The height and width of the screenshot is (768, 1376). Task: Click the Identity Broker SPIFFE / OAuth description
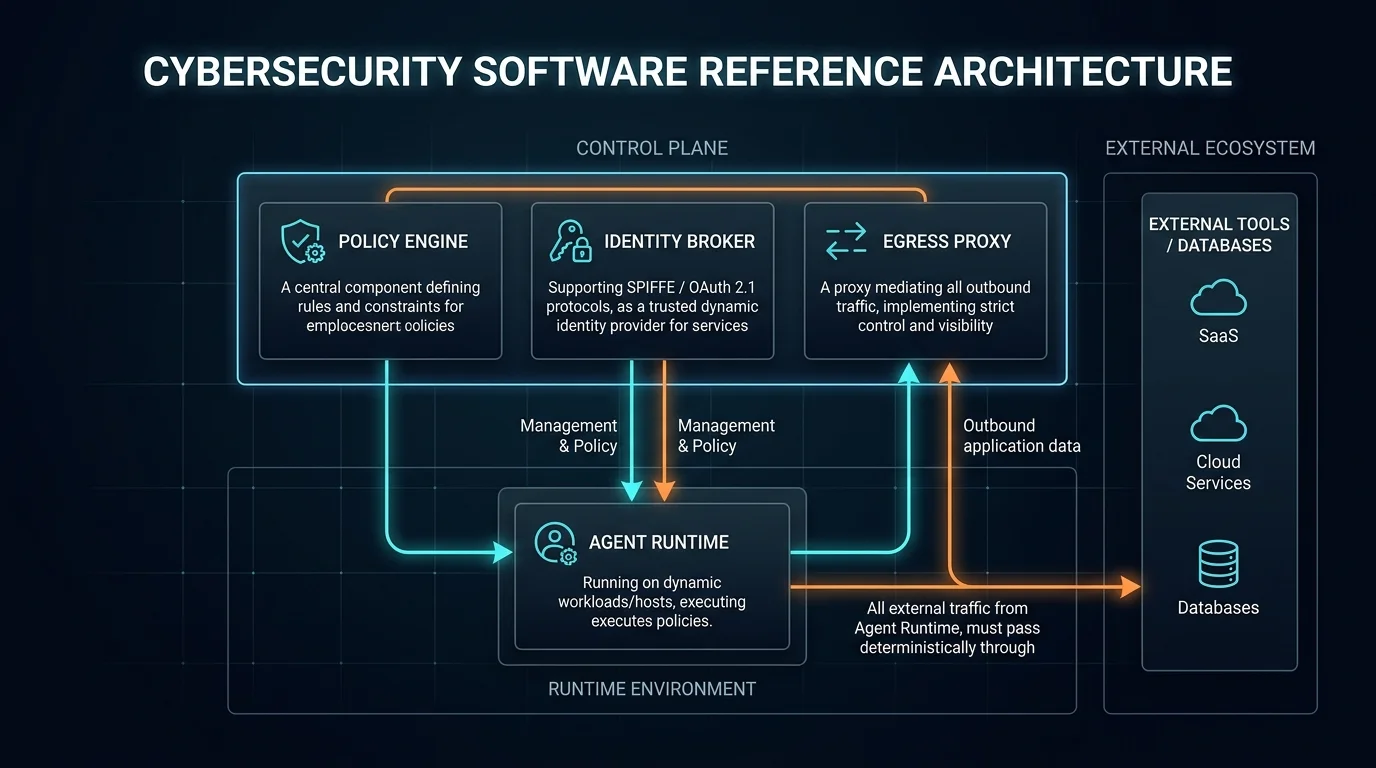pyautogui.click(x=652, y=306)
